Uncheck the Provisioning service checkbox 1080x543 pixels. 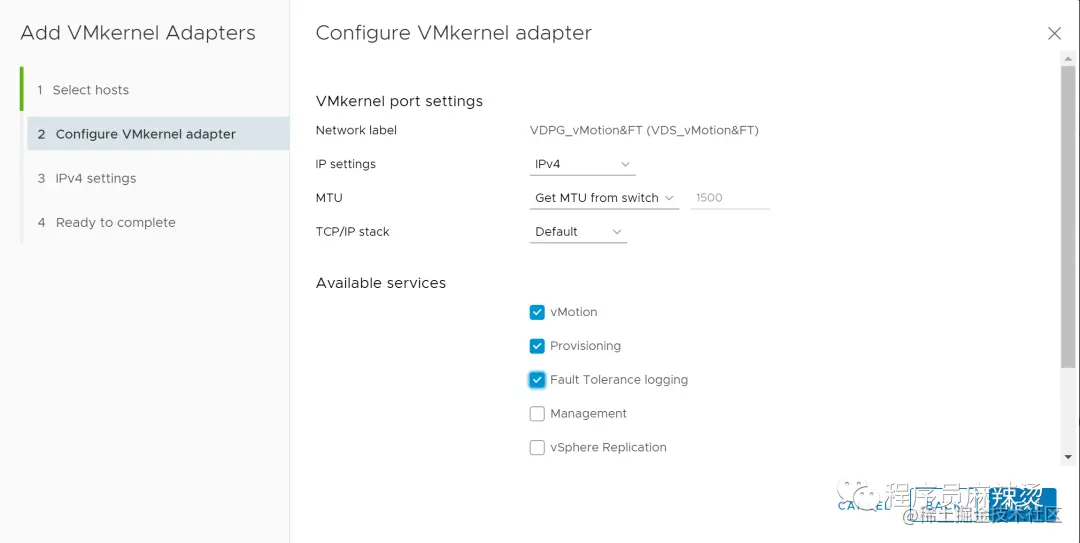(537, 346)
